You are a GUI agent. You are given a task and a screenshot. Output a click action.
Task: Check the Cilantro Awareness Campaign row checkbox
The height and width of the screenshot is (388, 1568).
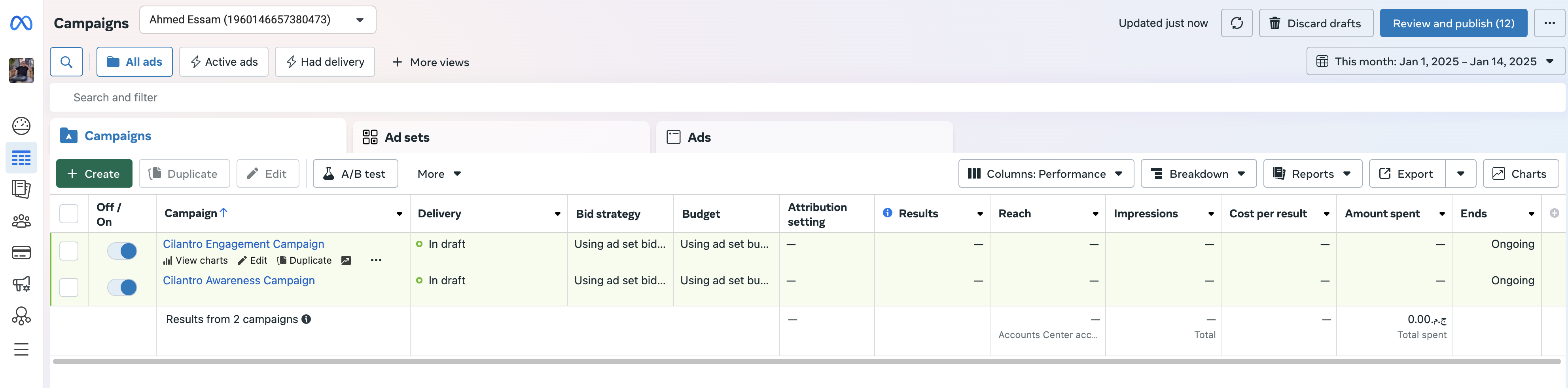click(69, 287)
